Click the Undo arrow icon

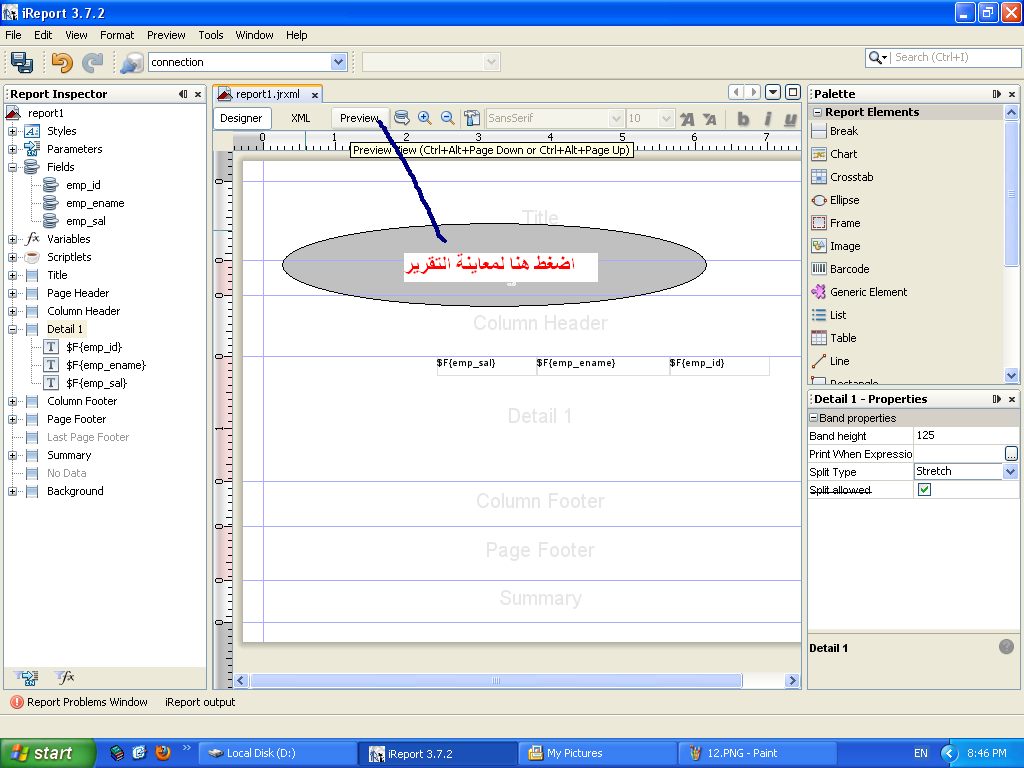tap(62, 62)
